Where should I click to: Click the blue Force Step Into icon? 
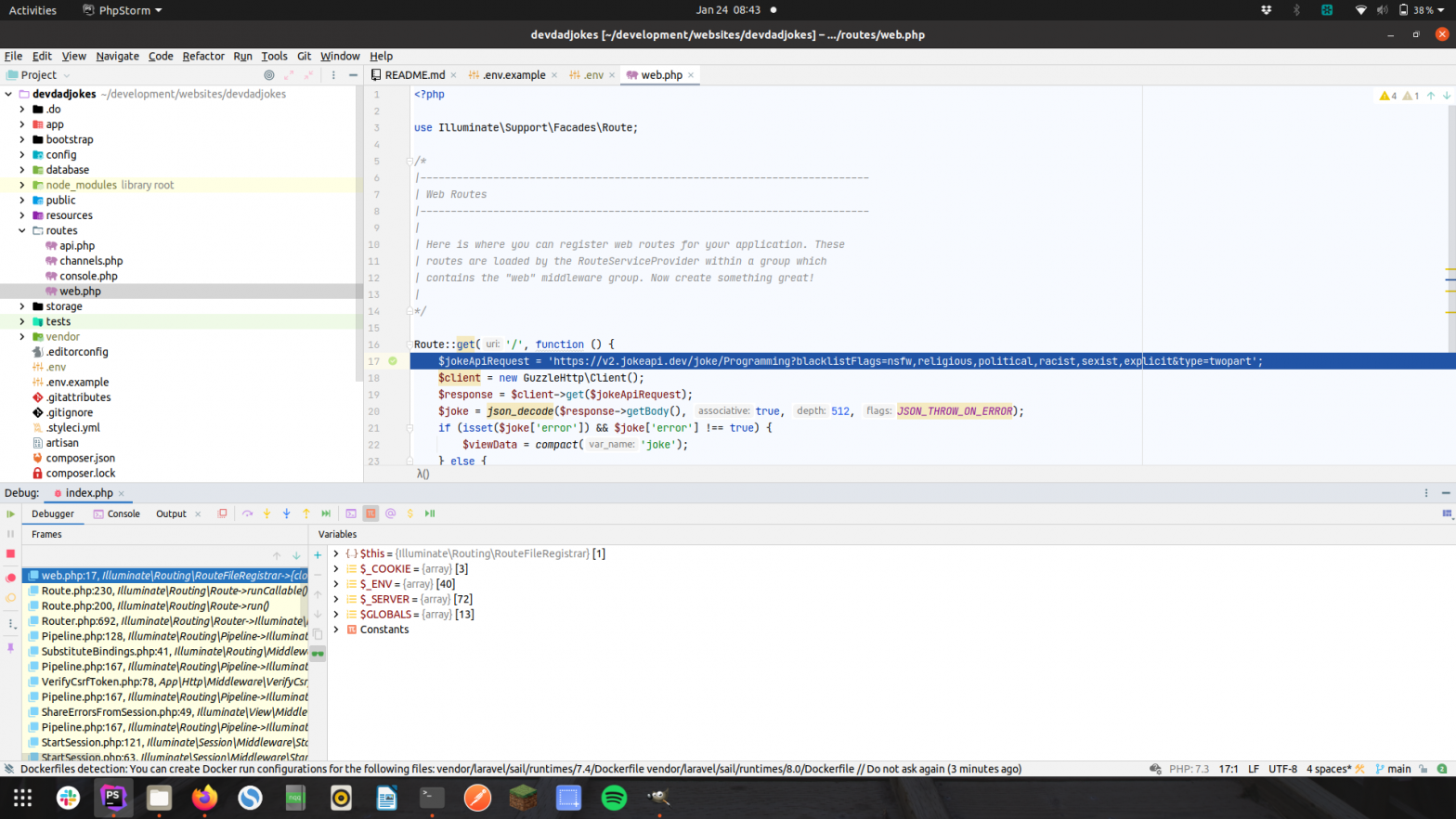286,513
